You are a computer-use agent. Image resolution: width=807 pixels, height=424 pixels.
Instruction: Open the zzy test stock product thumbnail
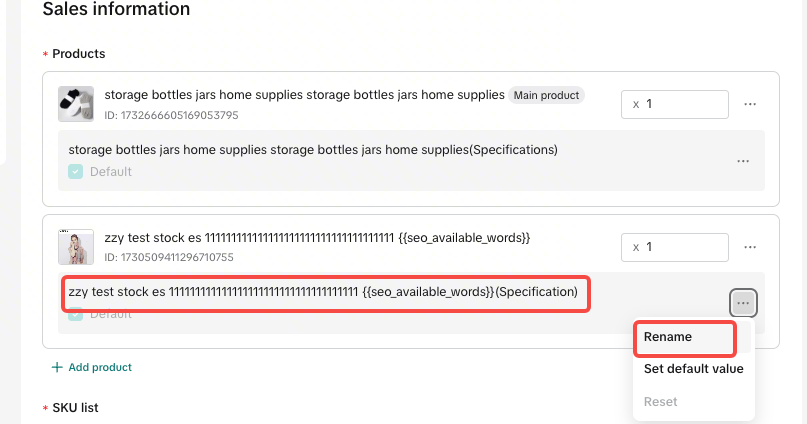[76, 247]
